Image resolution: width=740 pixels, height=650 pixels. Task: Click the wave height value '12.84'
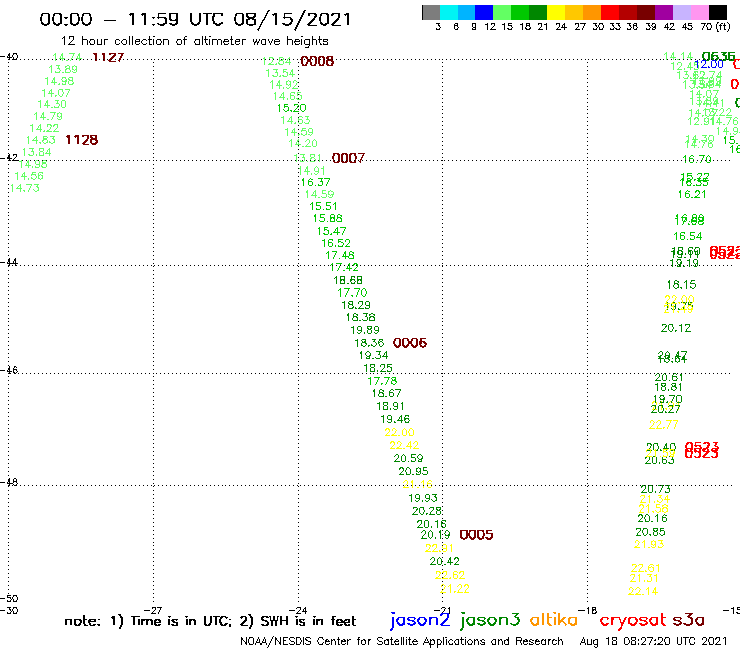click(x=277, y=61)
